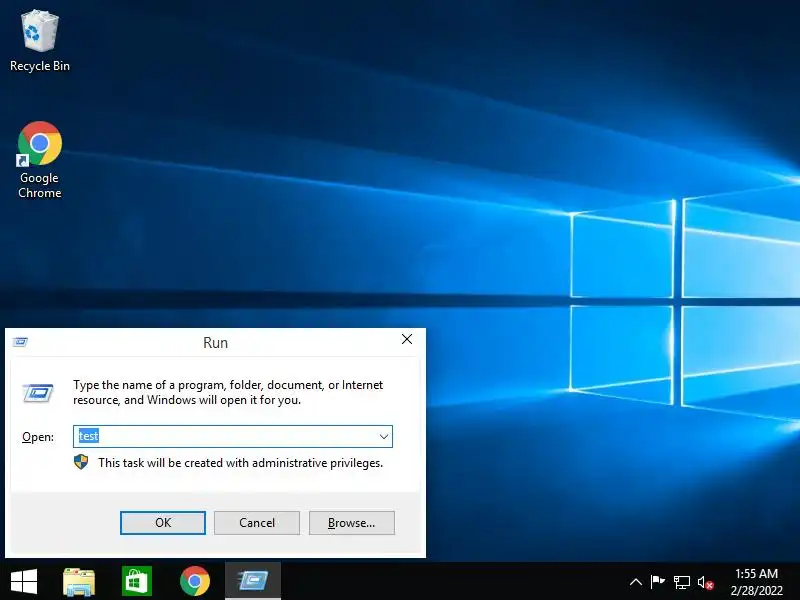The height and width of the screenshot is (600, 800).
Task: Select the Google Chrome desktop shortcut
Action: point(40,160)
